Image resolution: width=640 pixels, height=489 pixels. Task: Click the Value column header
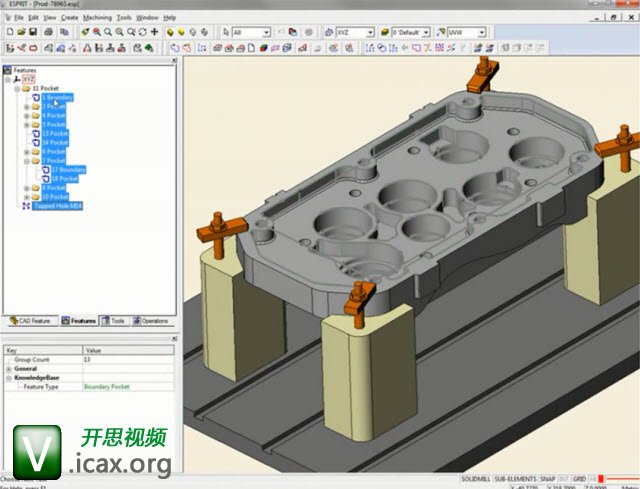pyautogui.click(x=128, y=350)
